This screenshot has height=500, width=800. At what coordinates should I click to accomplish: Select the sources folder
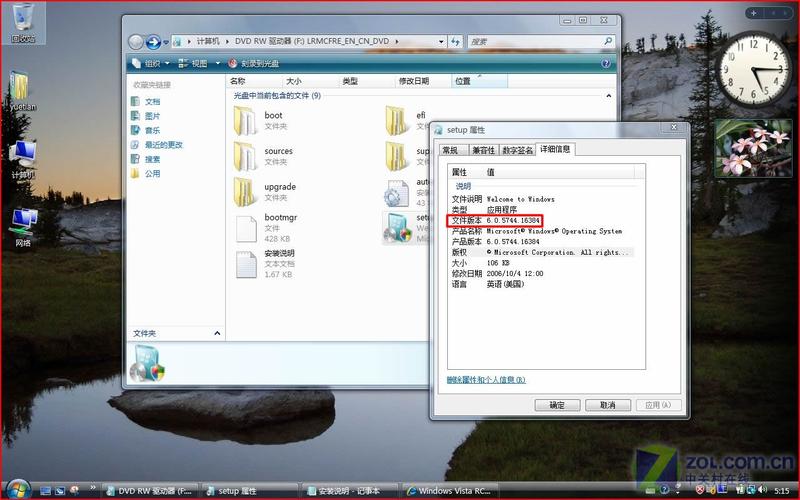(x=263, y=156)
